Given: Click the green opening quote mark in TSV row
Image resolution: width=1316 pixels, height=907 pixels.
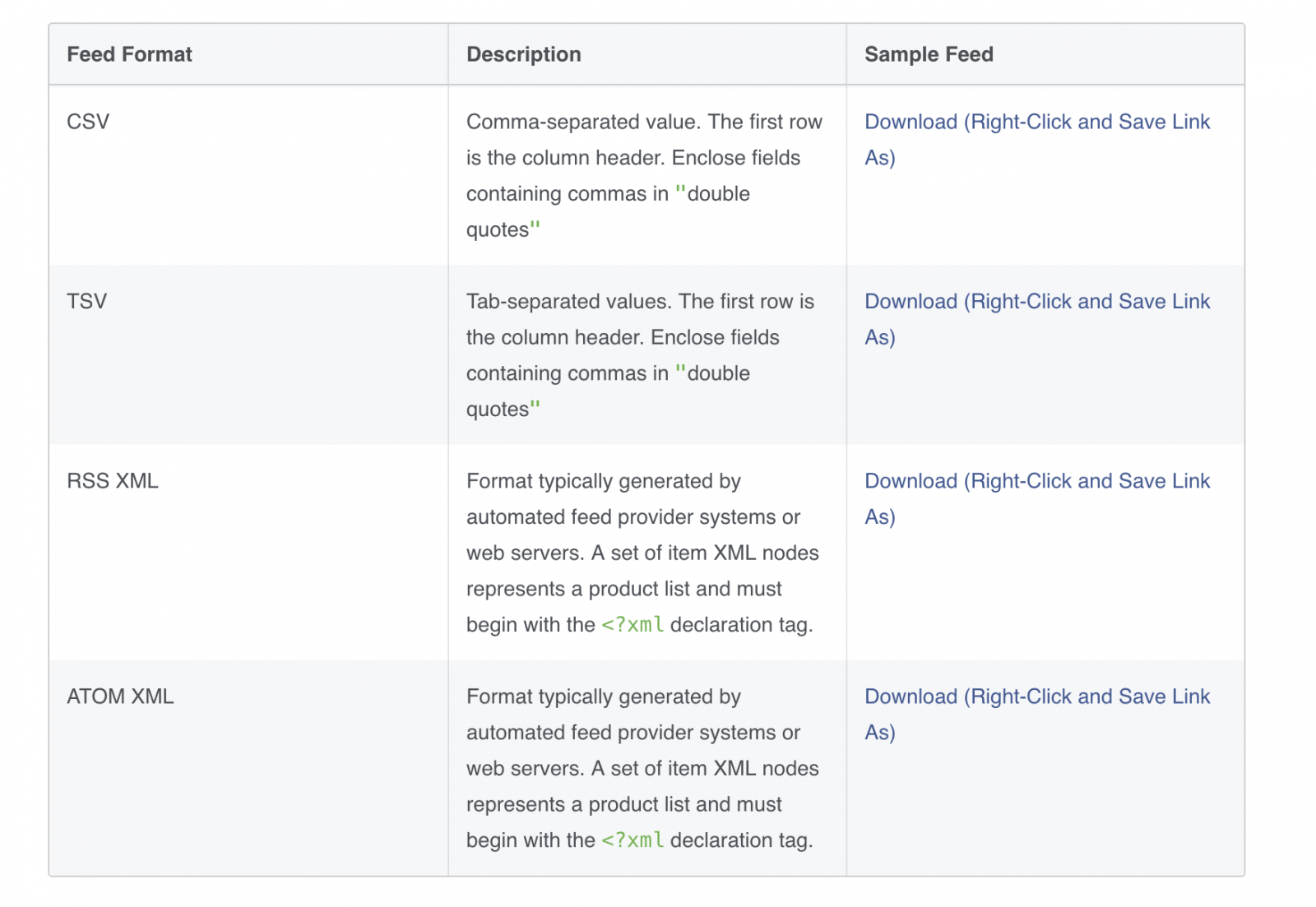Looking at the screenshot, I should [x=680, y=370].
